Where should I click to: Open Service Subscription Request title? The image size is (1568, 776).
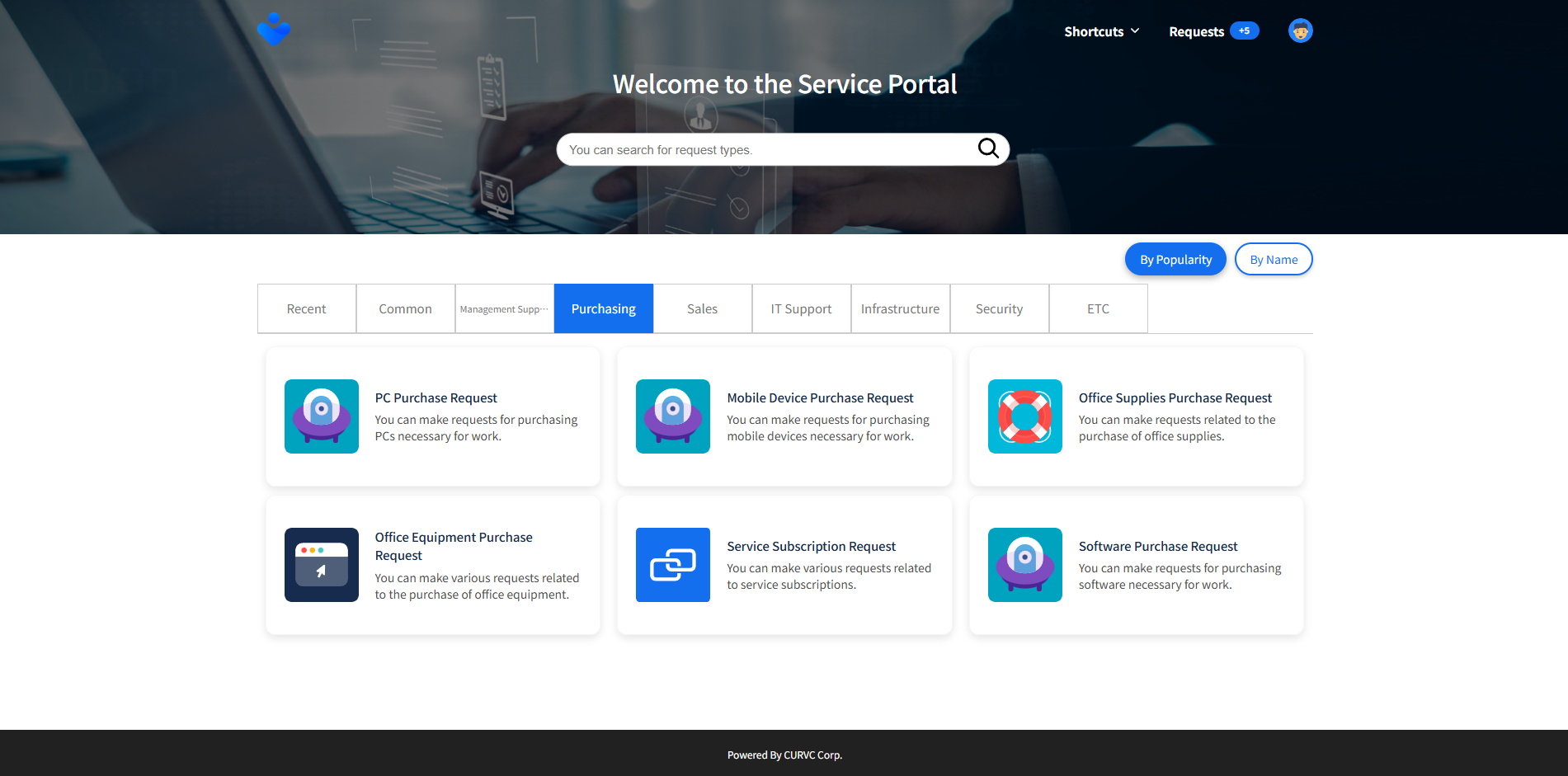point(811,546)
